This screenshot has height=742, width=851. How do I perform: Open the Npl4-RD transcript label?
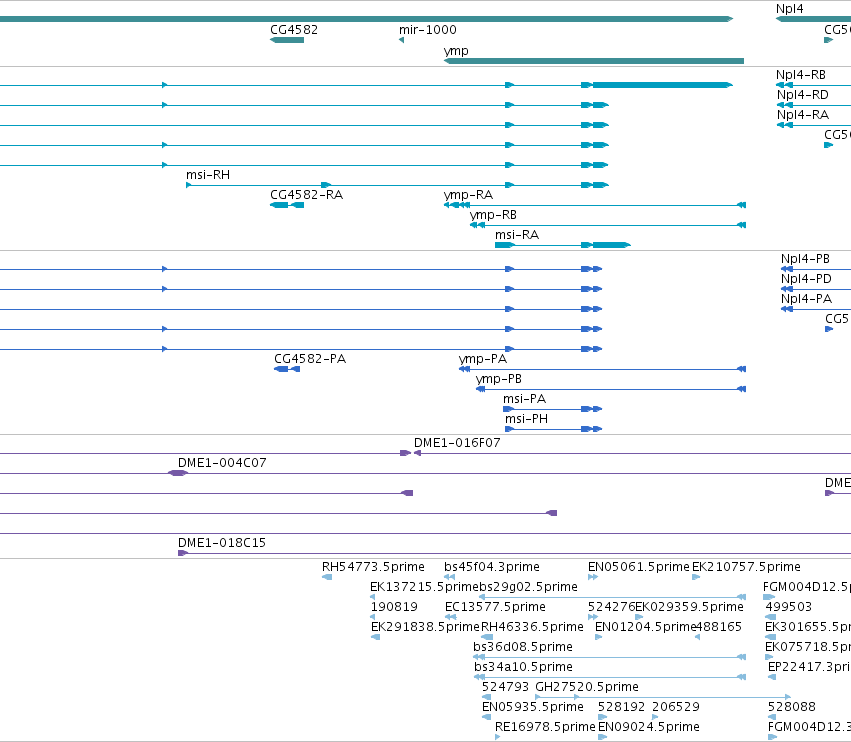coord(802,95)
